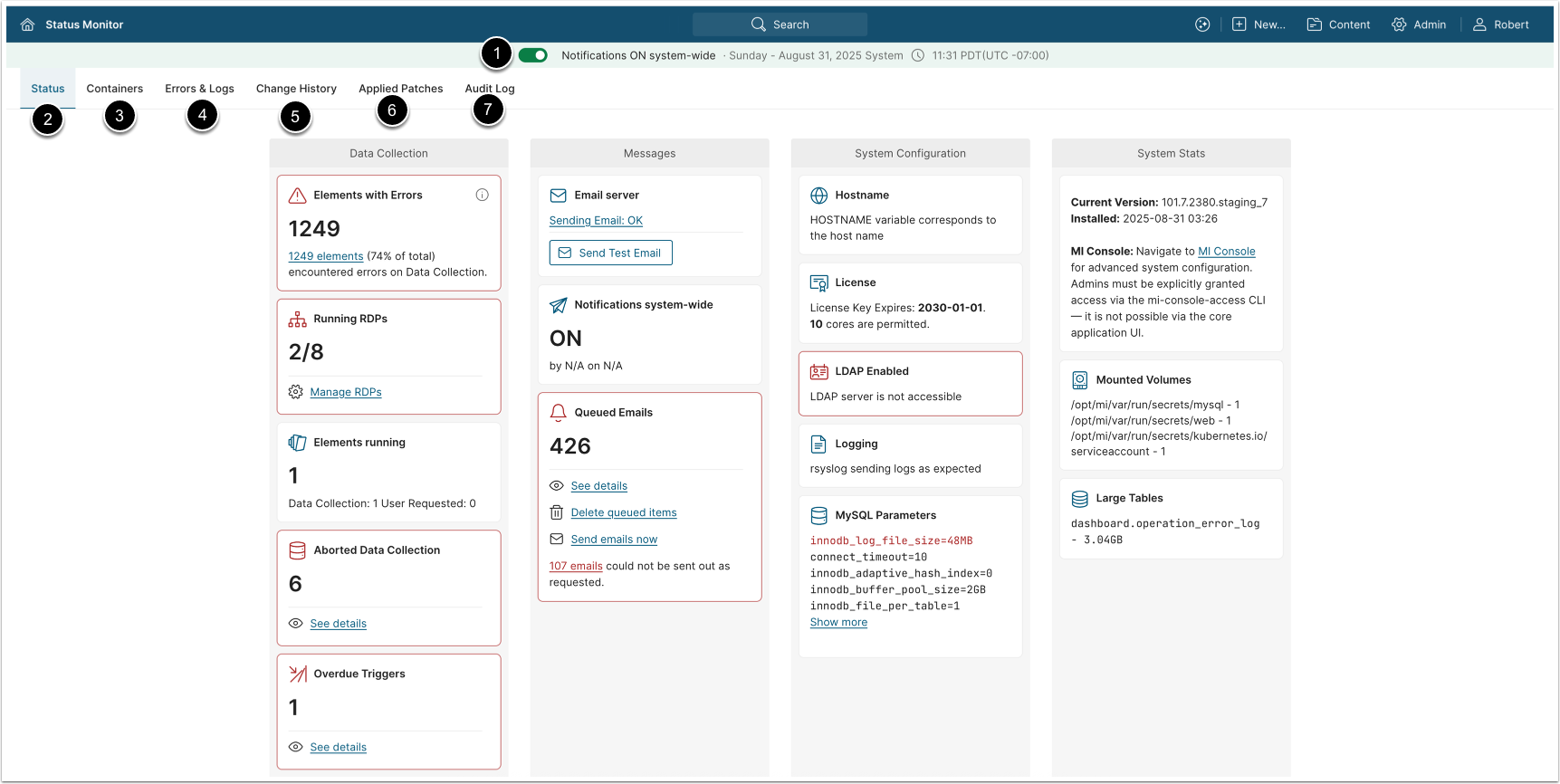Open the New... menu in the header
Image resolution: width=1560 pixels, height=784 pixels.
coord(1259,24)
